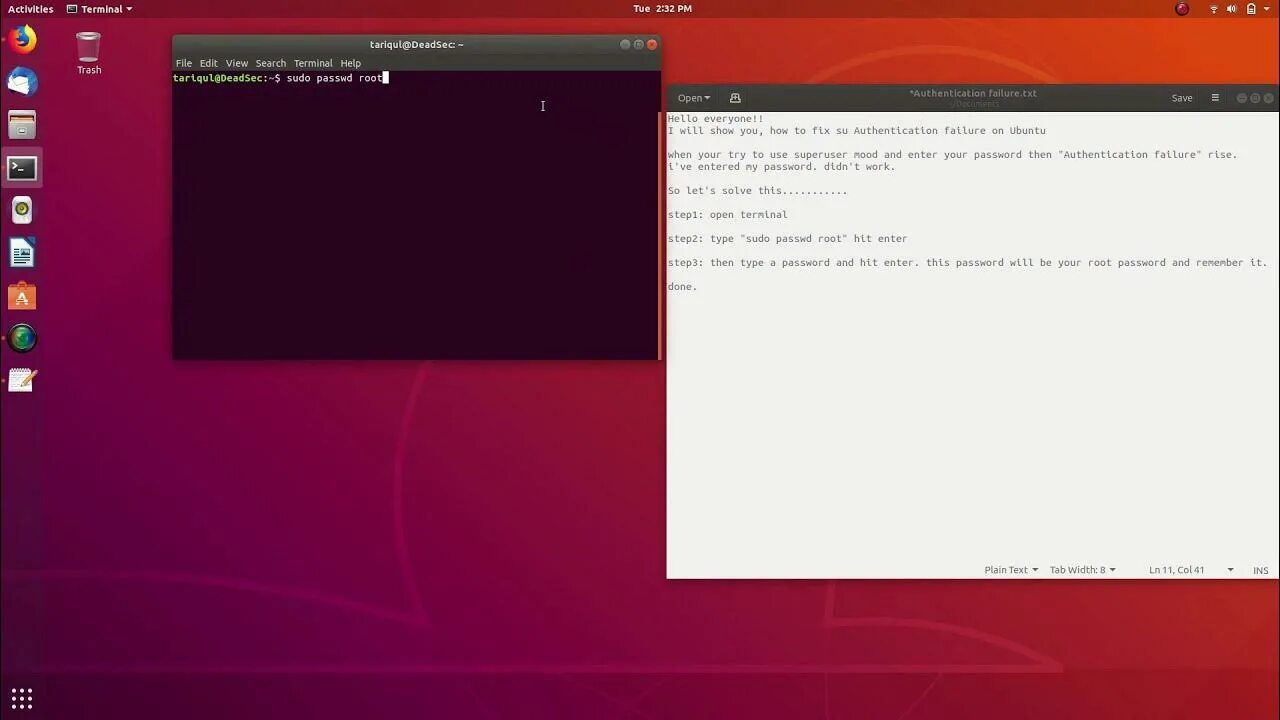Viewport: 1280px width, 720px height.
Task: Click the battery status icon
Action: click(1250, 9)
